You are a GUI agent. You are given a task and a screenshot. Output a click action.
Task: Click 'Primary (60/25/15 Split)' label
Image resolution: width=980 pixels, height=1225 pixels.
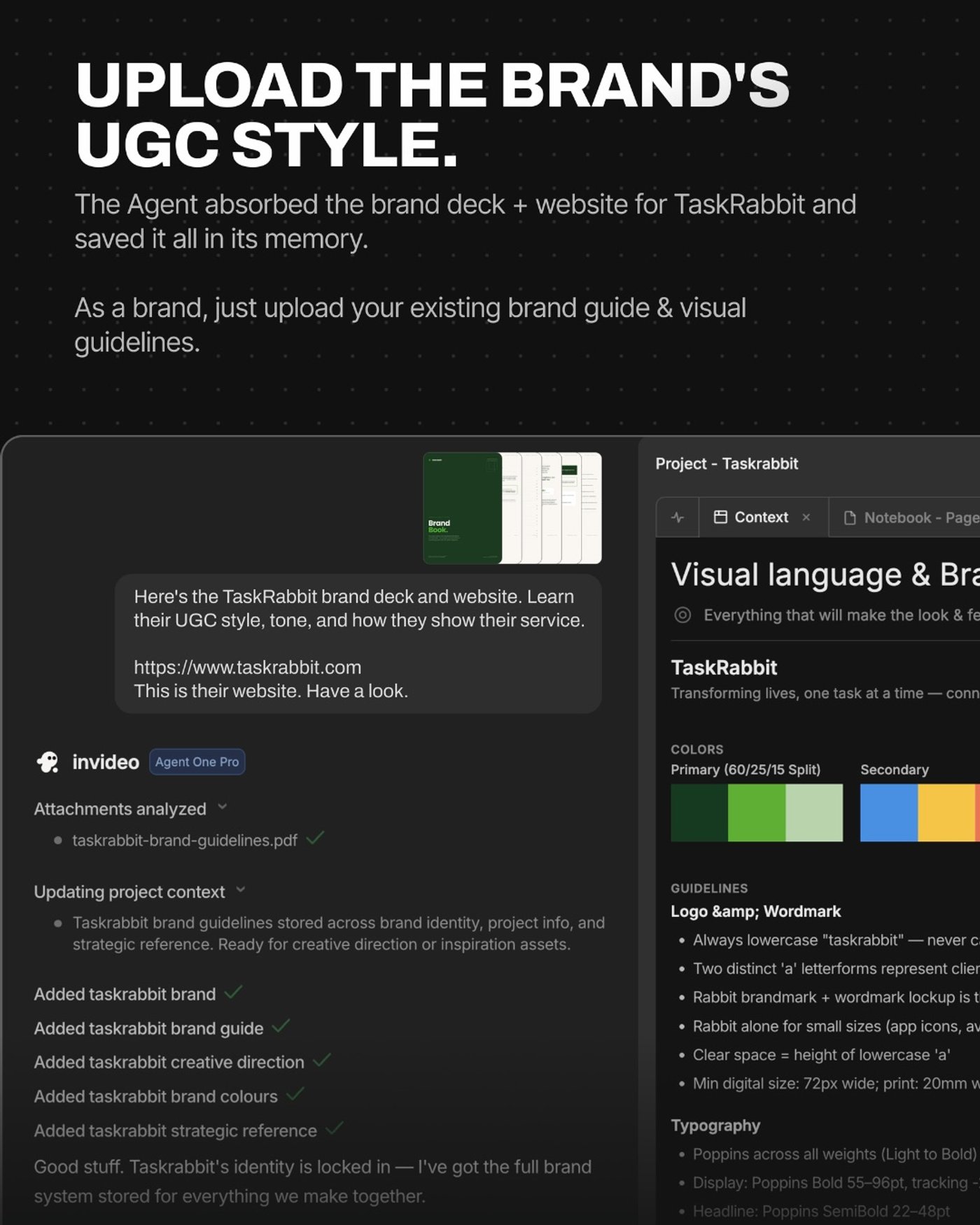745,769
